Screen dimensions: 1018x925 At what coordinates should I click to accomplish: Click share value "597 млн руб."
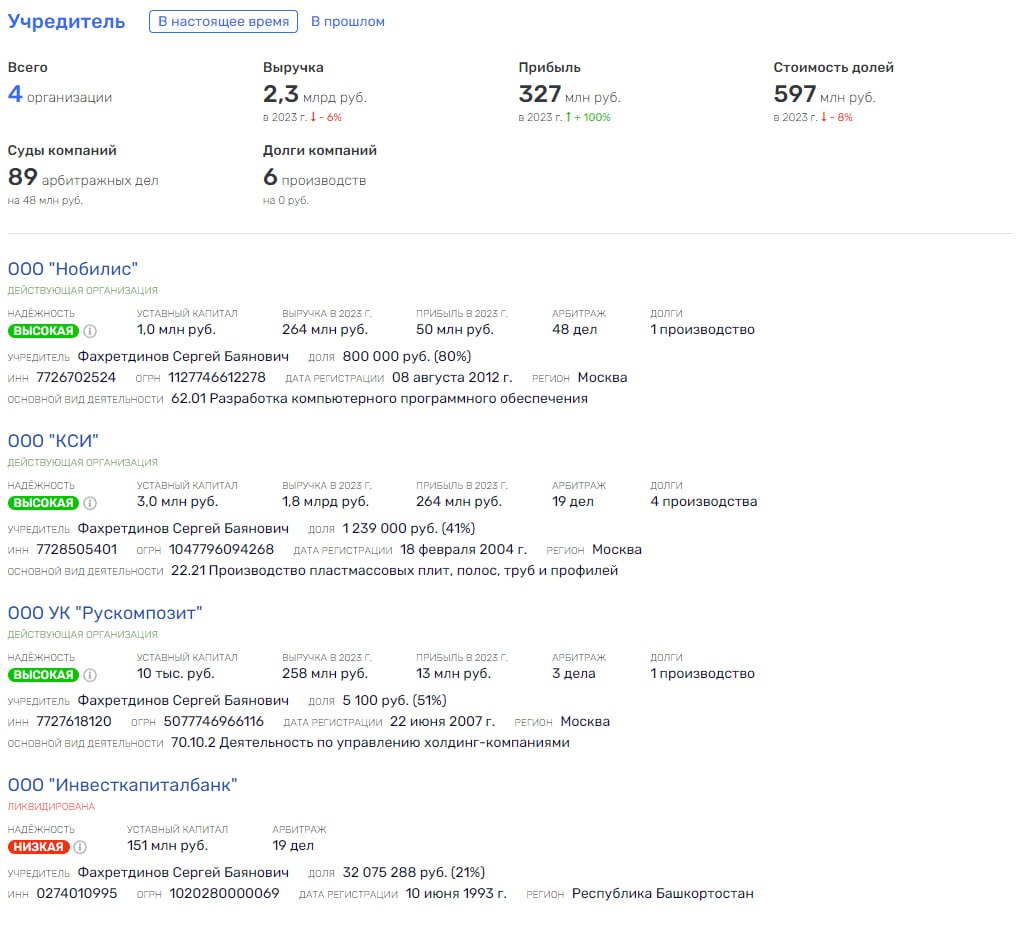825,95
